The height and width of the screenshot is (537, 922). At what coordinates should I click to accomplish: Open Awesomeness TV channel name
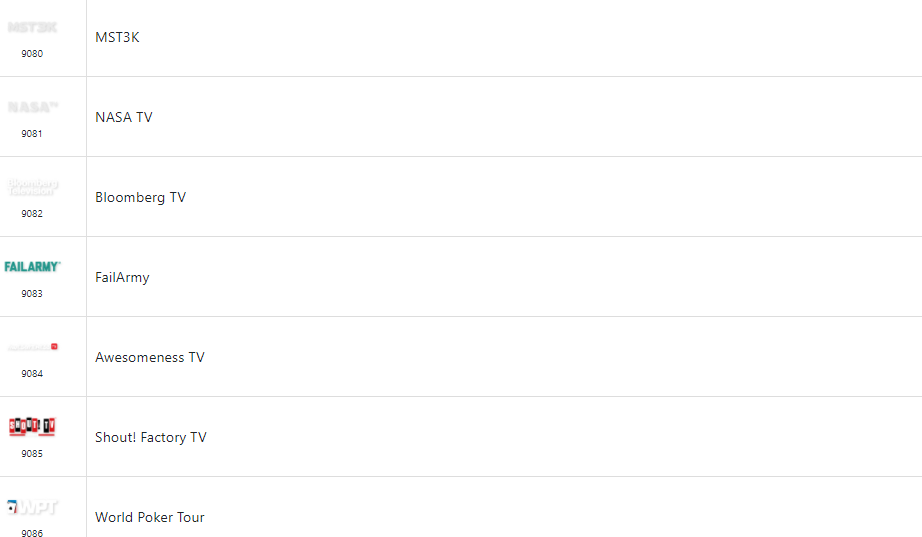pyautogui.click(x=150, y=357)
